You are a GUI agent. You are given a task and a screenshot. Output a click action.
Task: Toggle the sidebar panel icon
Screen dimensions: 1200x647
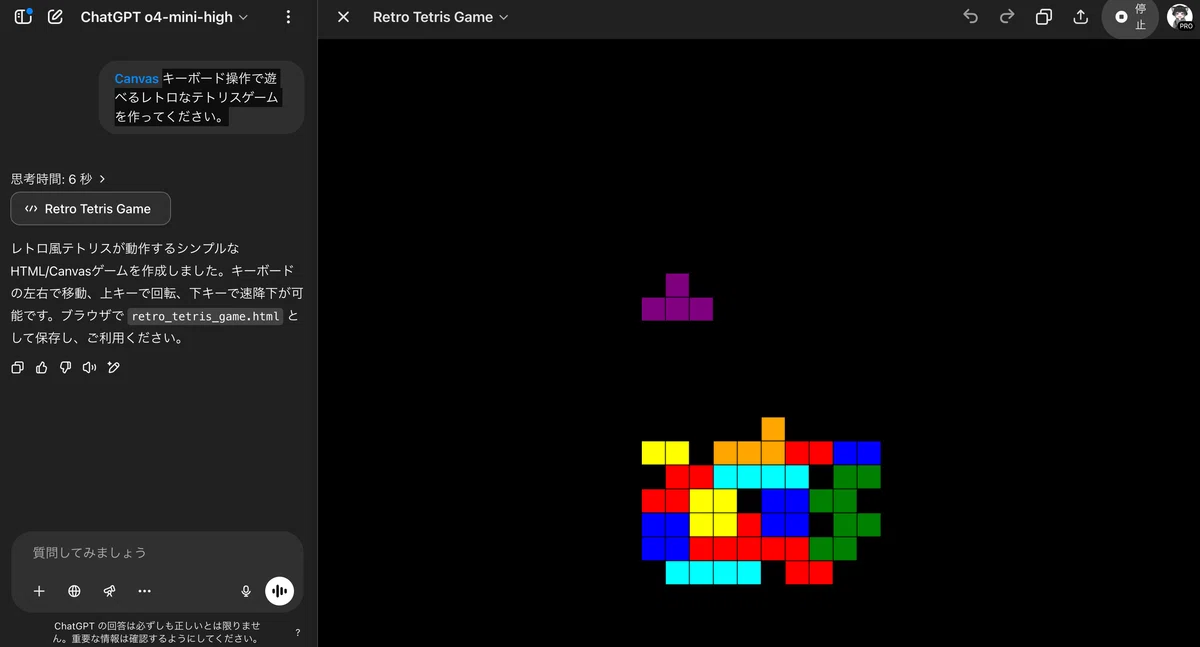(x=23, y=17)
